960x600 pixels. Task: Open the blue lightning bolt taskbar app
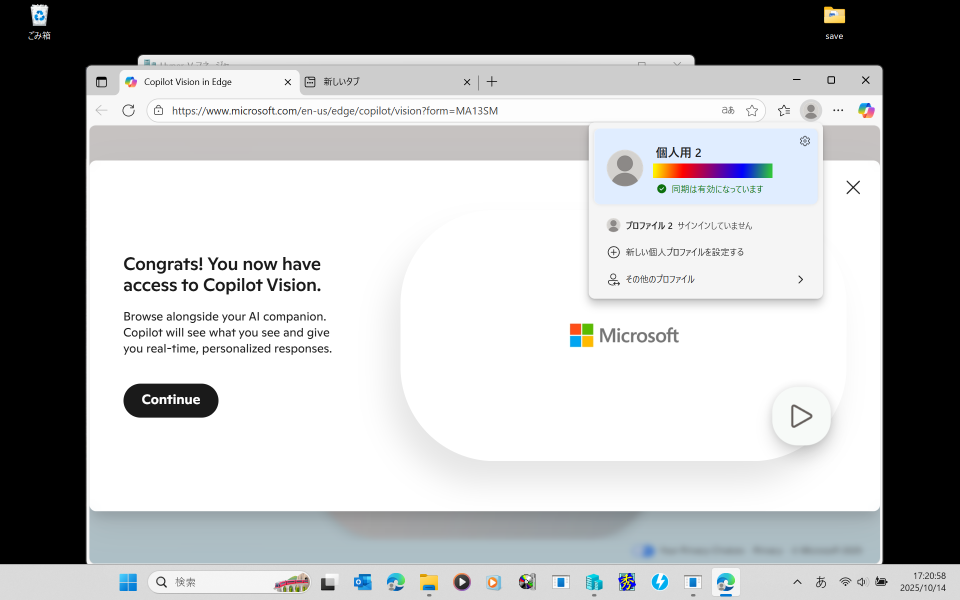(x=659, y=582)
